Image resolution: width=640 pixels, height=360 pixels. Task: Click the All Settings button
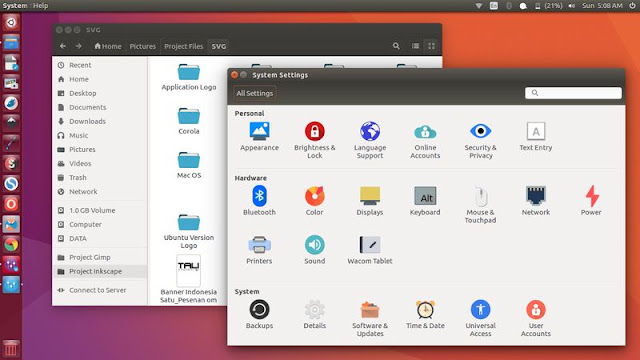click(x=254, y=93)
